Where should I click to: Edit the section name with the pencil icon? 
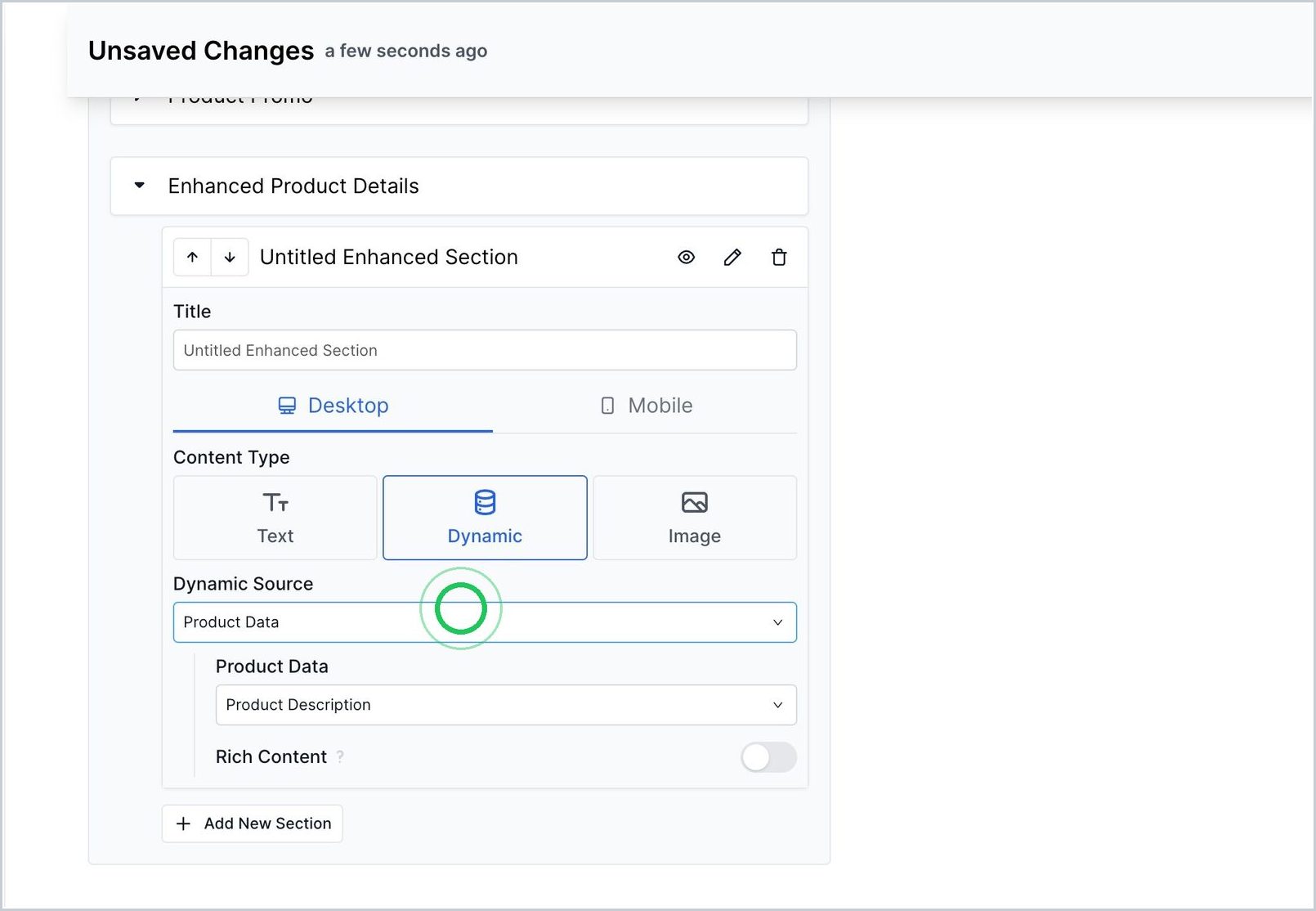click(x=732, y=258)
